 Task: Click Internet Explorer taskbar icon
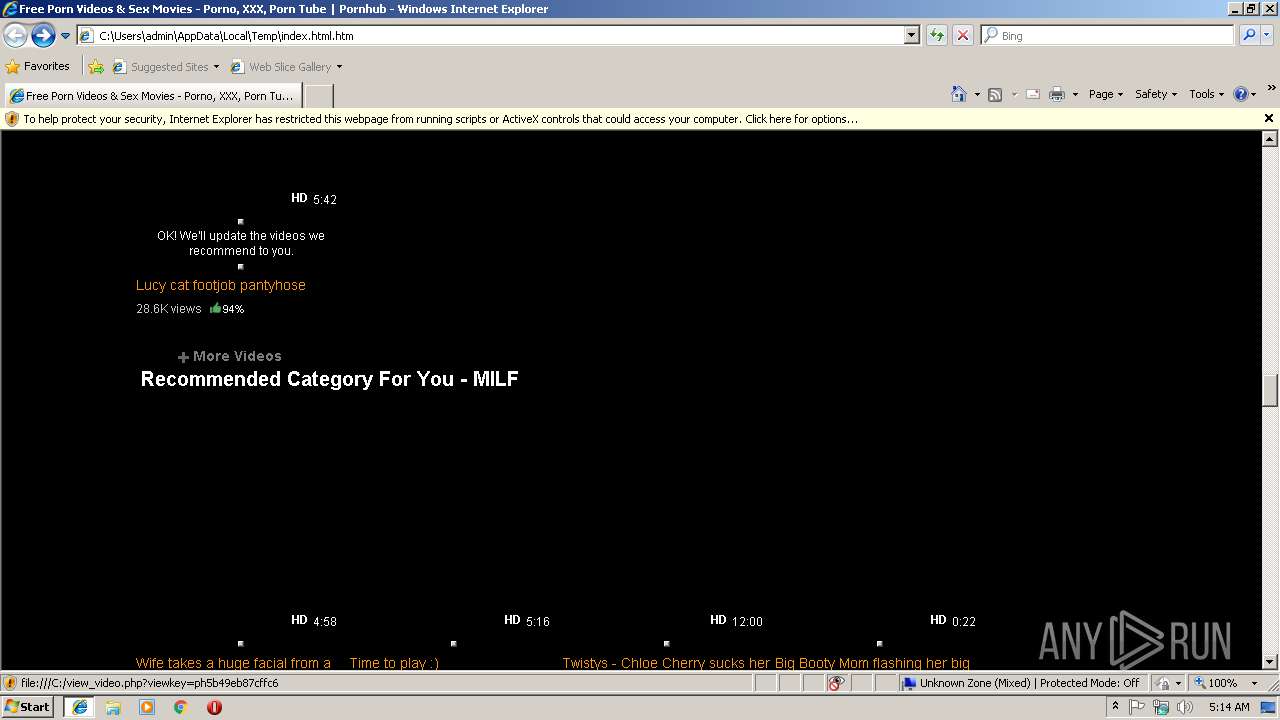pyautogui.click(x=80, y=707)
